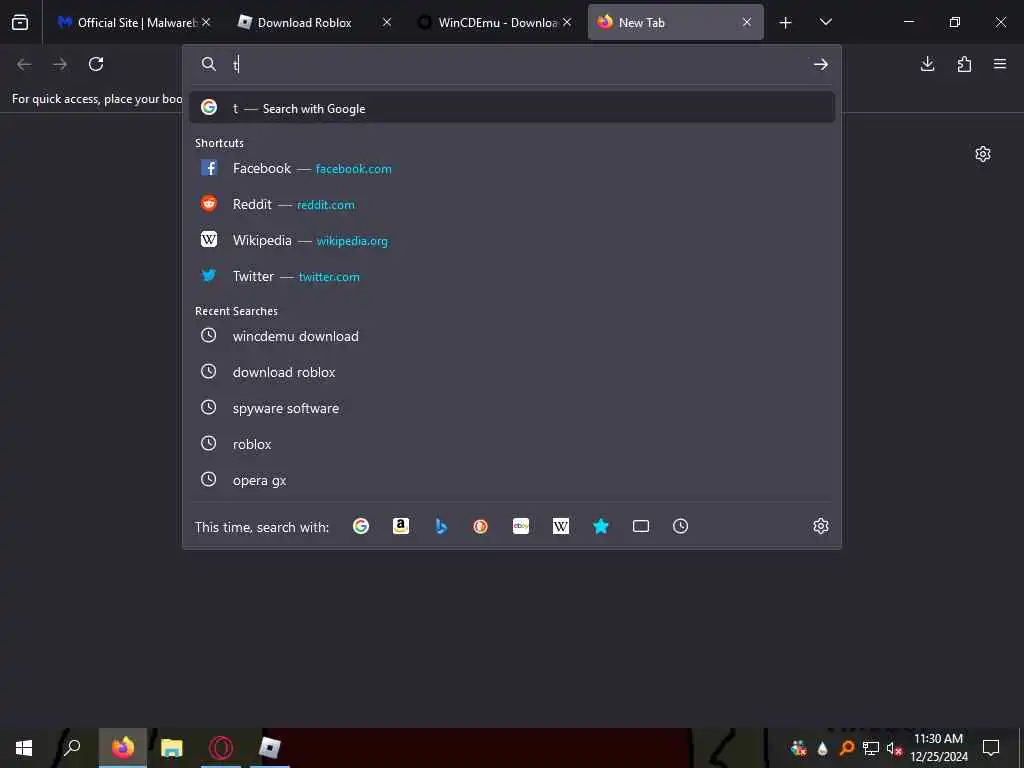This screenshot has height=768, width=1024.
Task: Open Firefox View icon in tab strip
Action: pyautogui.click(x=20, y=22)
